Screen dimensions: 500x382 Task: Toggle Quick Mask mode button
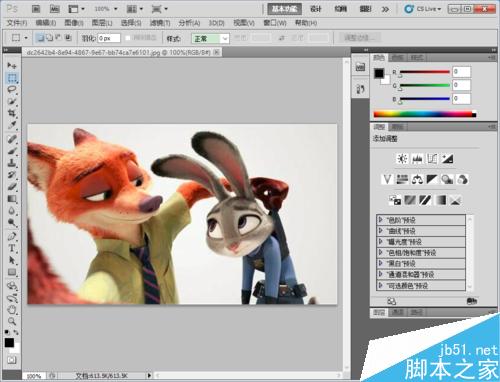pyautogui.click(x=12, y=360)
